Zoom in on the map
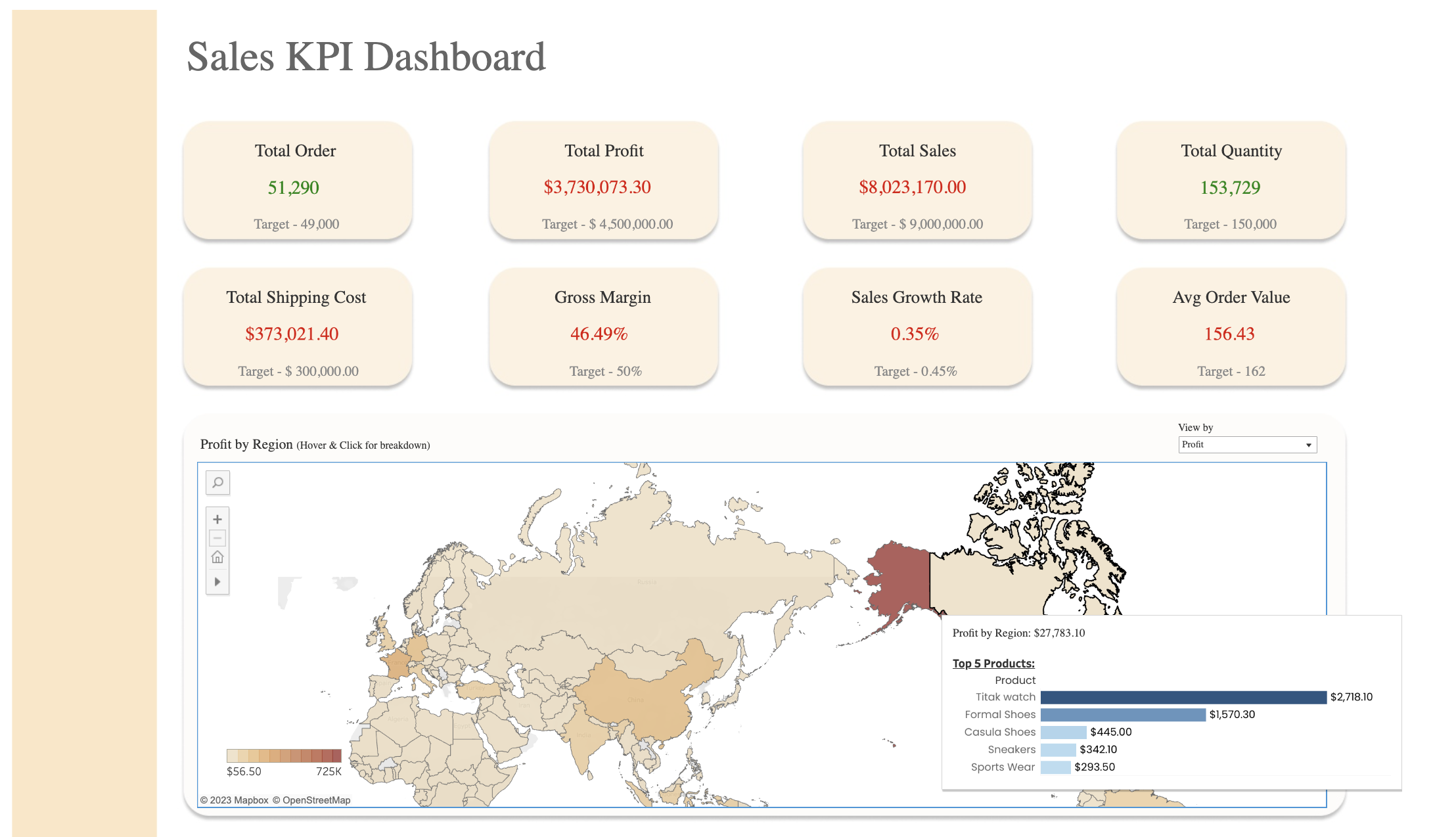1456x837 pixels. point(217,519)
